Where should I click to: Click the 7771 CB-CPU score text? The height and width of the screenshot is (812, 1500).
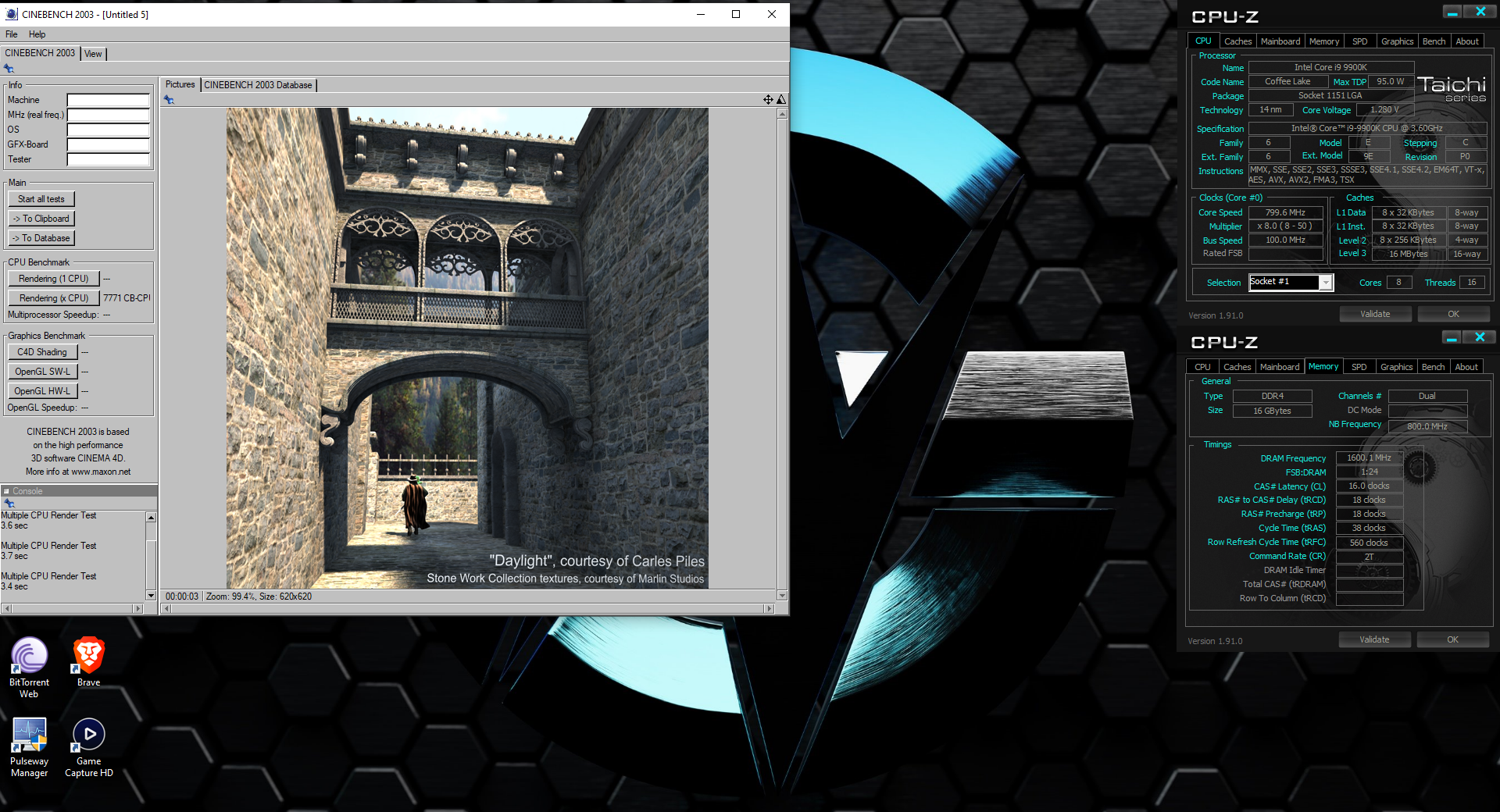tap(127, 298)
